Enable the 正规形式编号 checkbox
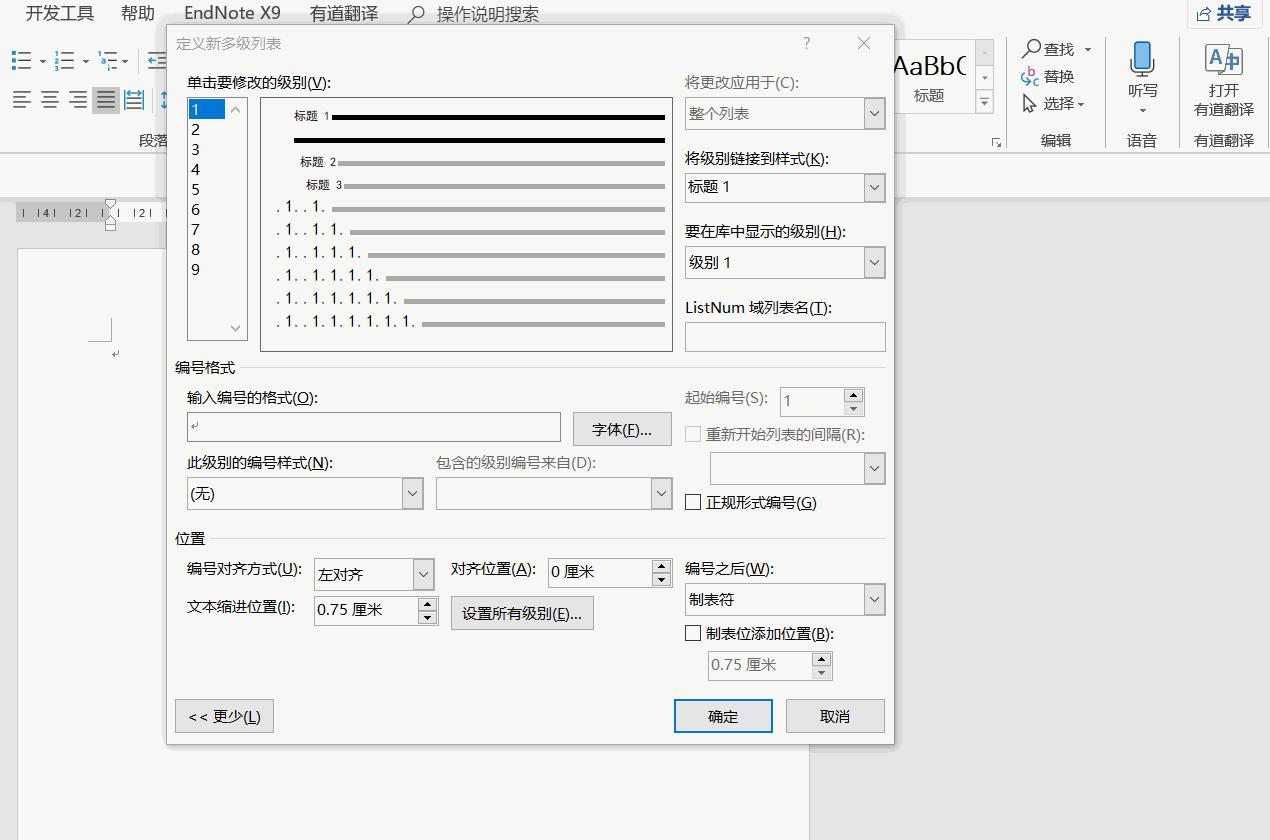 point(693,502)
